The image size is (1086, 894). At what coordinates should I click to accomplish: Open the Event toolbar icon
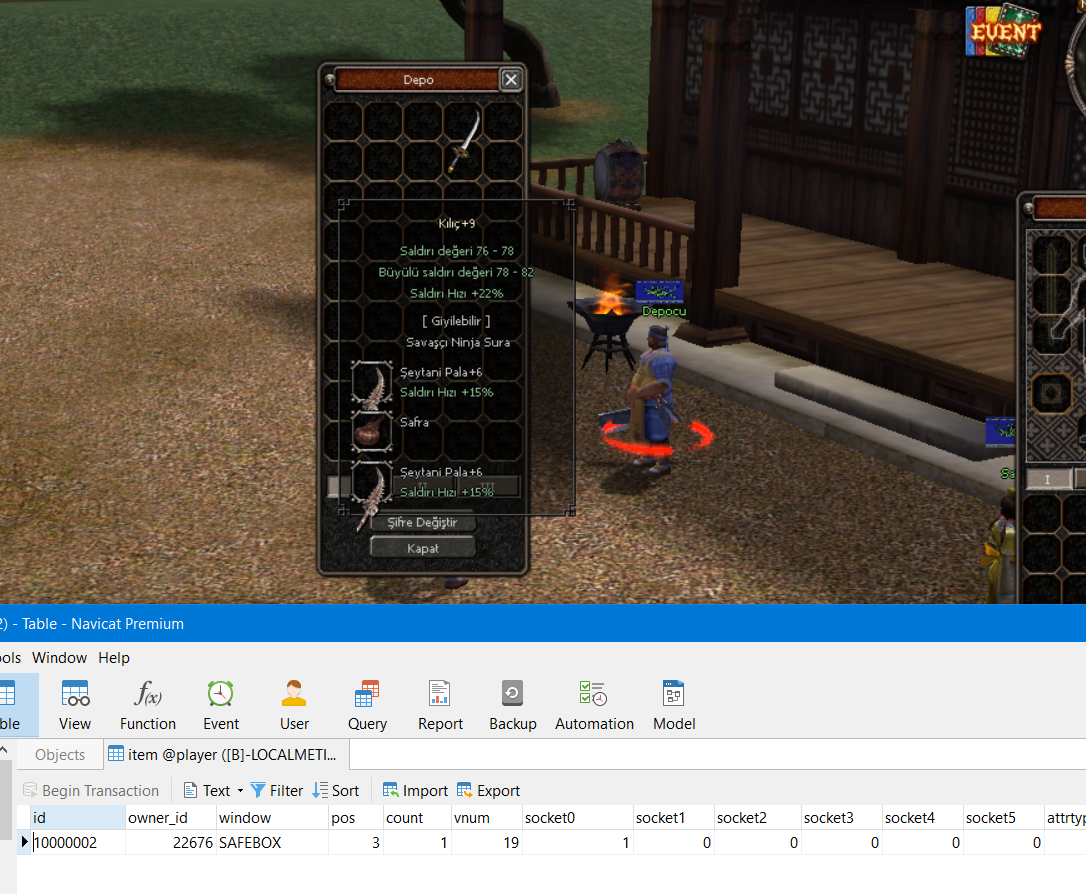tap(221, 705)
